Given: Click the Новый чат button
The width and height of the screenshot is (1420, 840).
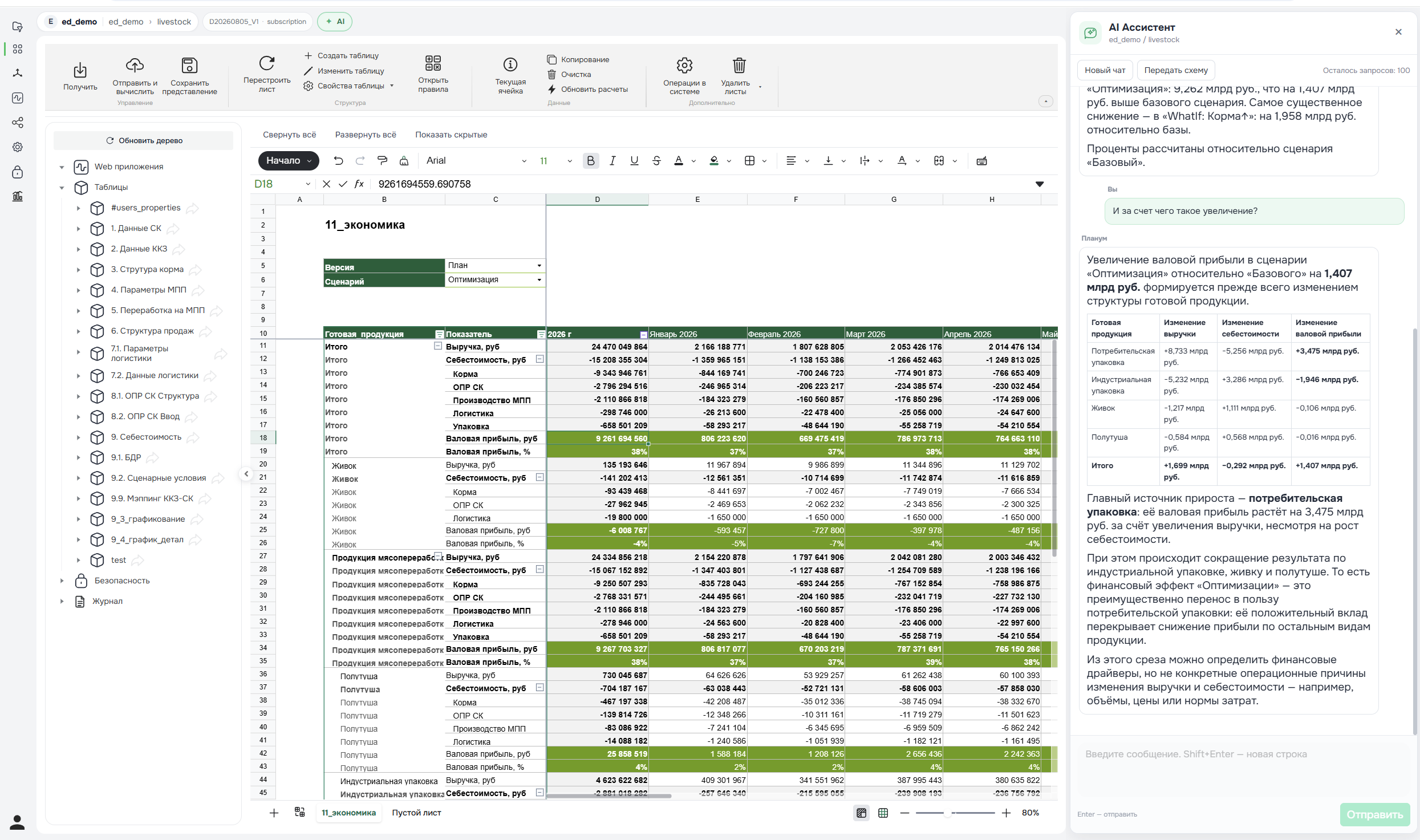Looking at the screenshot, I should [x=1105, y=70].
